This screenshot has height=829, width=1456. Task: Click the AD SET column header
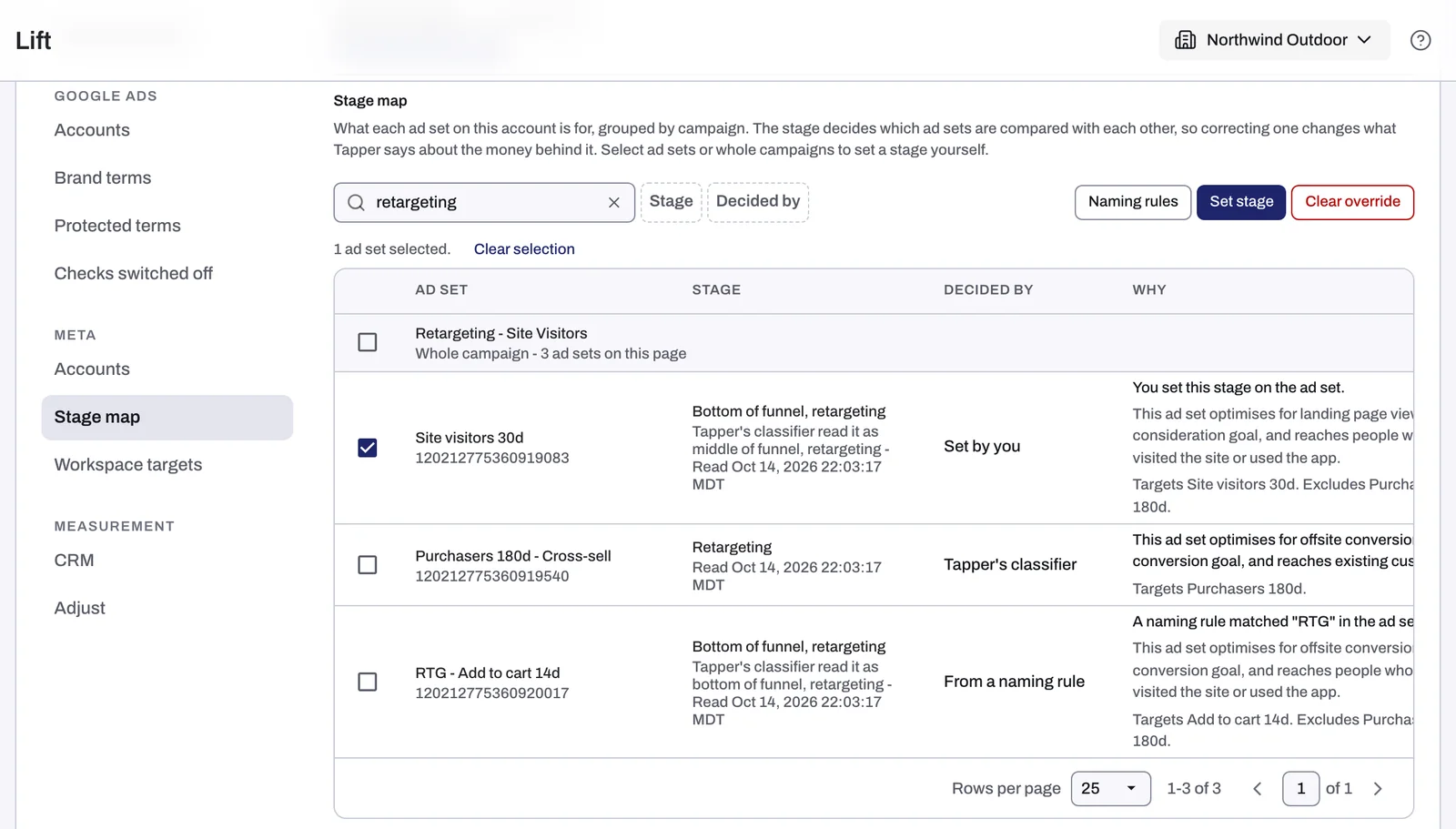[x=441, y=290]
